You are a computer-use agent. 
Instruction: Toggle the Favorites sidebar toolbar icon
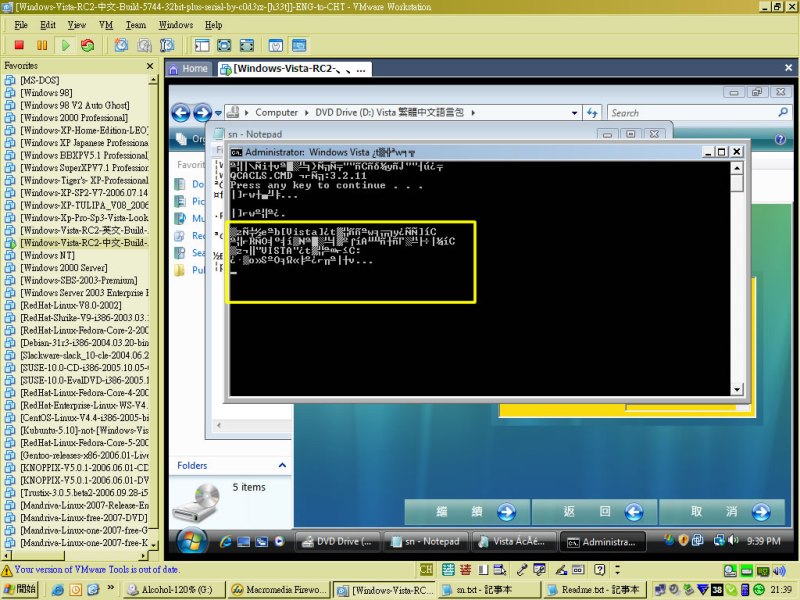click(202, 45)
